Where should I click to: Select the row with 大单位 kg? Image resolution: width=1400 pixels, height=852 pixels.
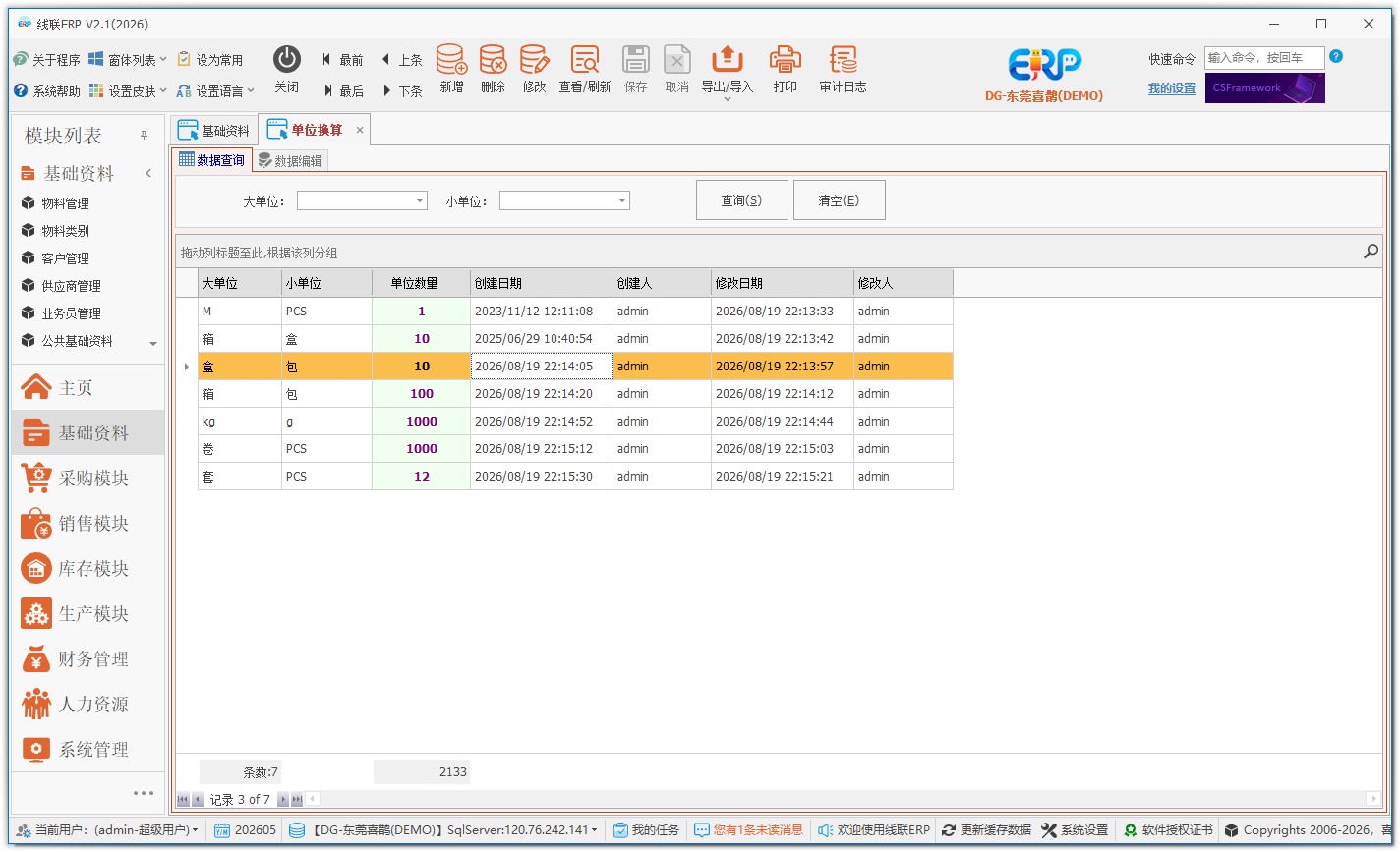click(x=575, y=422)
